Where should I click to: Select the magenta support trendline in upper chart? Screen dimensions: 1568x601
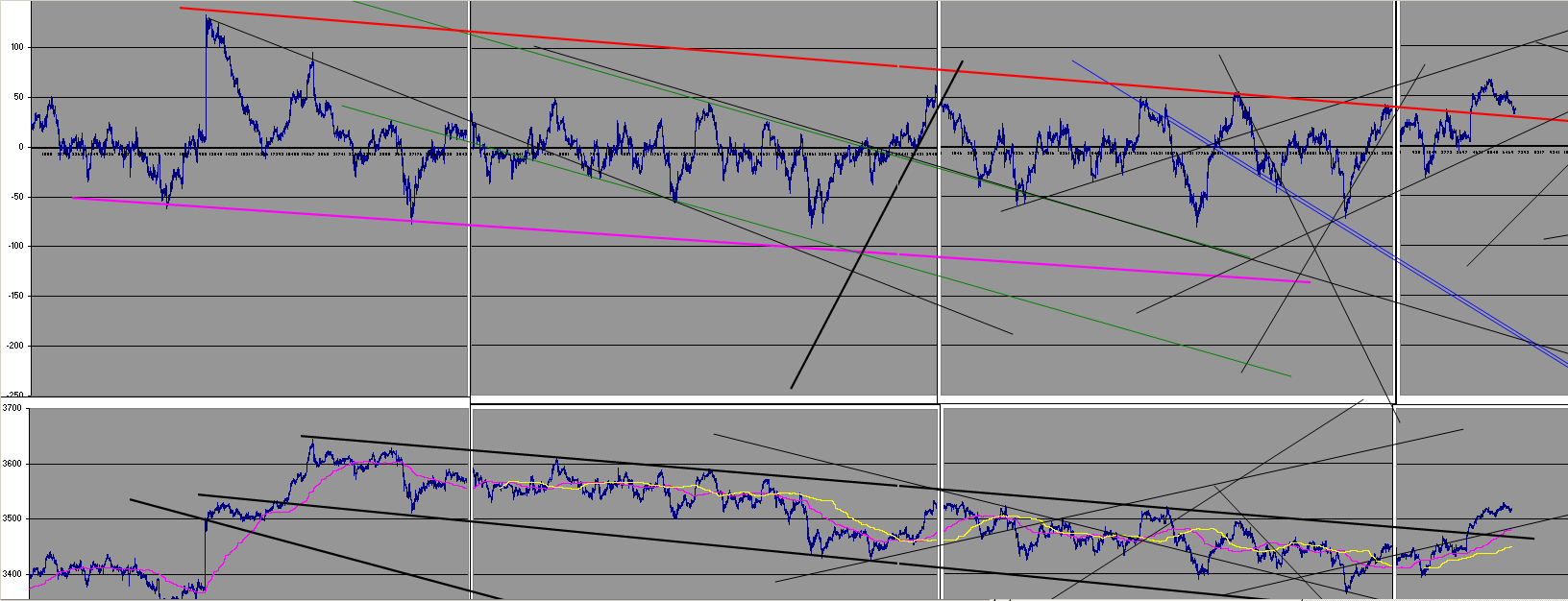(692, 240)
